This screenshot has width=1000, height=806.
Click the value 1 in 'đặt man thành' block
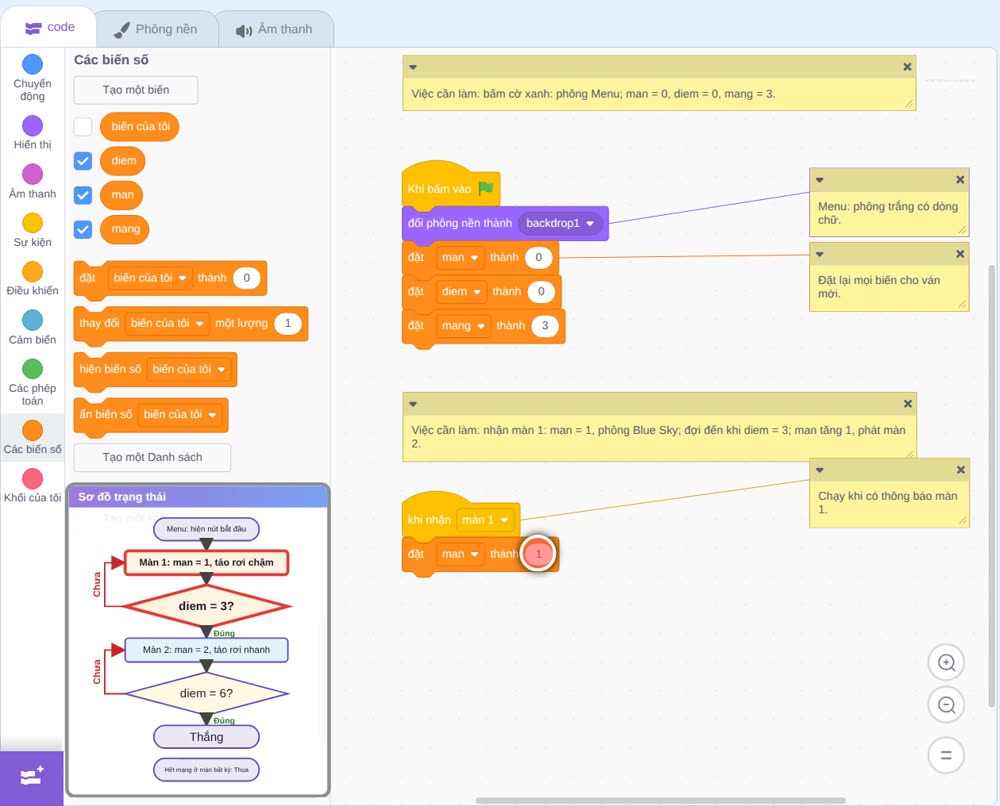point(539,553)
